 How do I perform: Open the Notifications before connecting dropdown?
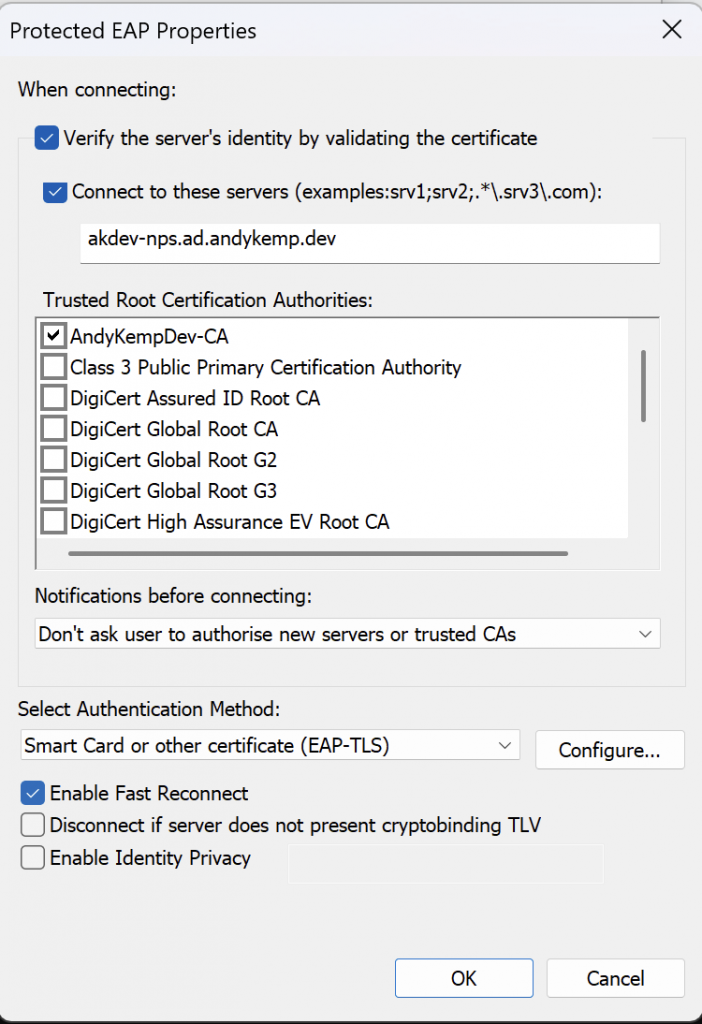pyautogui.click(x=347, y=633)
